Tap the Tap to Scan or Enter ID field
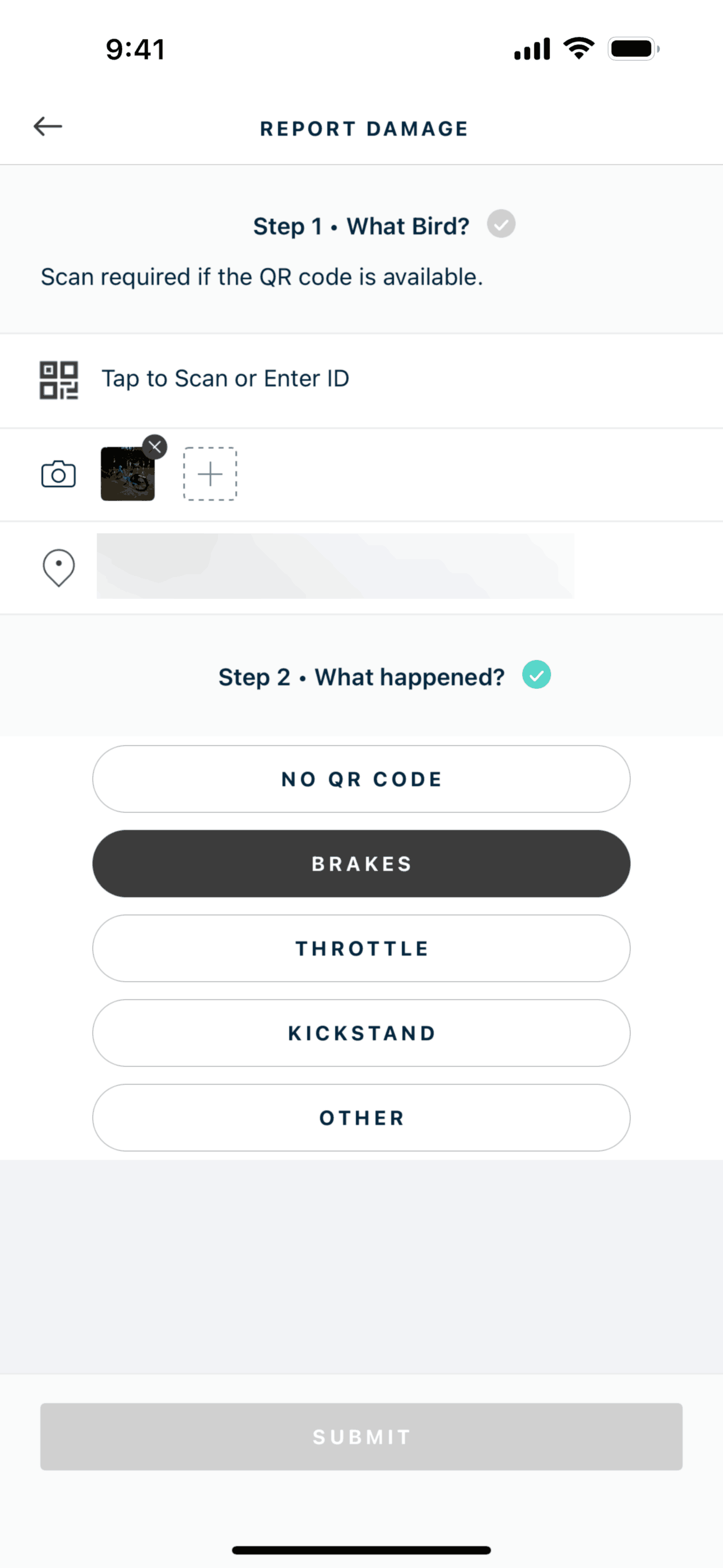723x1568 pixels. (x=225, y=379)
